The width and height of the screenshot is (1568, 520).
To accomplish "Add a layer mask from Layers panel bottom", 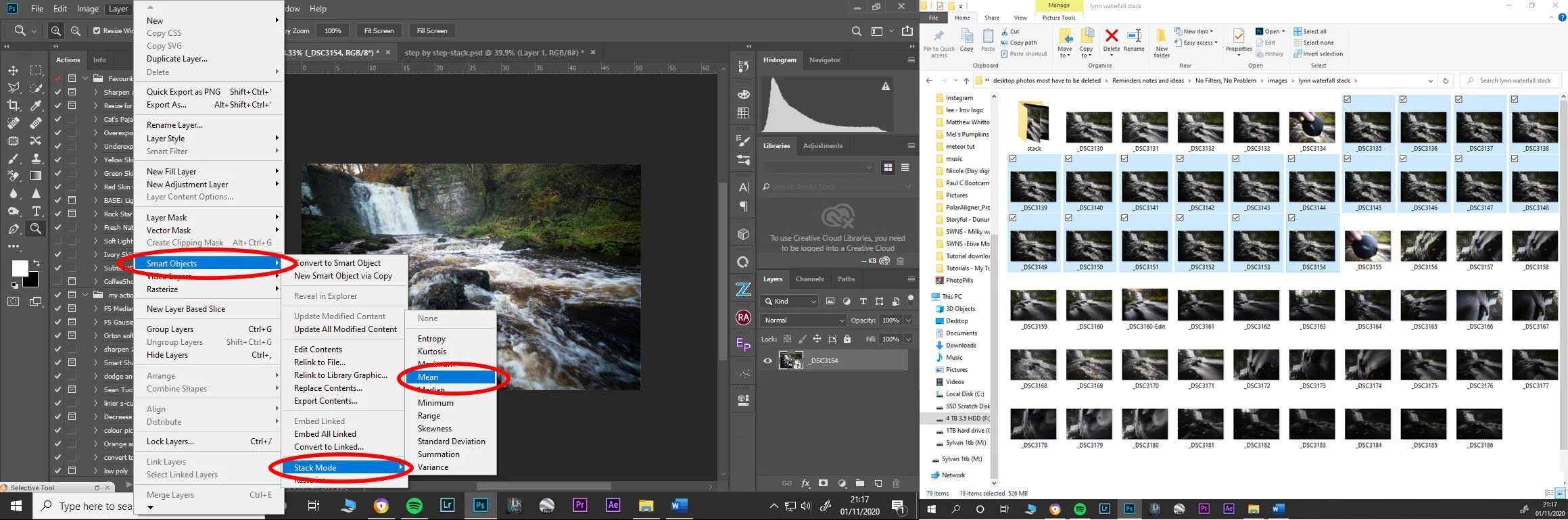I will coord(824,483).
